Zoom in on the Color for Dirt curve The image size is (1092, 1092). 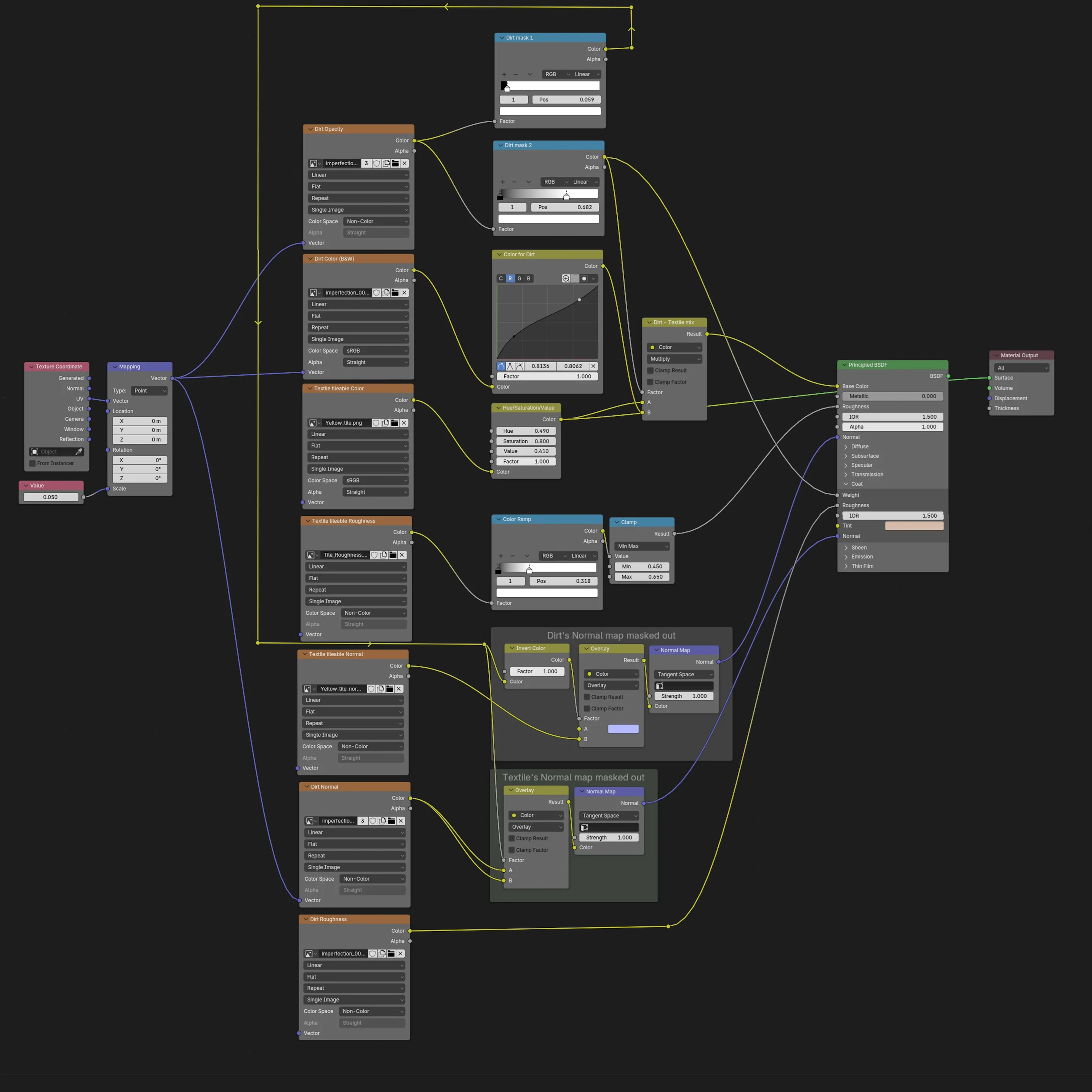click(x=566, y=279)
